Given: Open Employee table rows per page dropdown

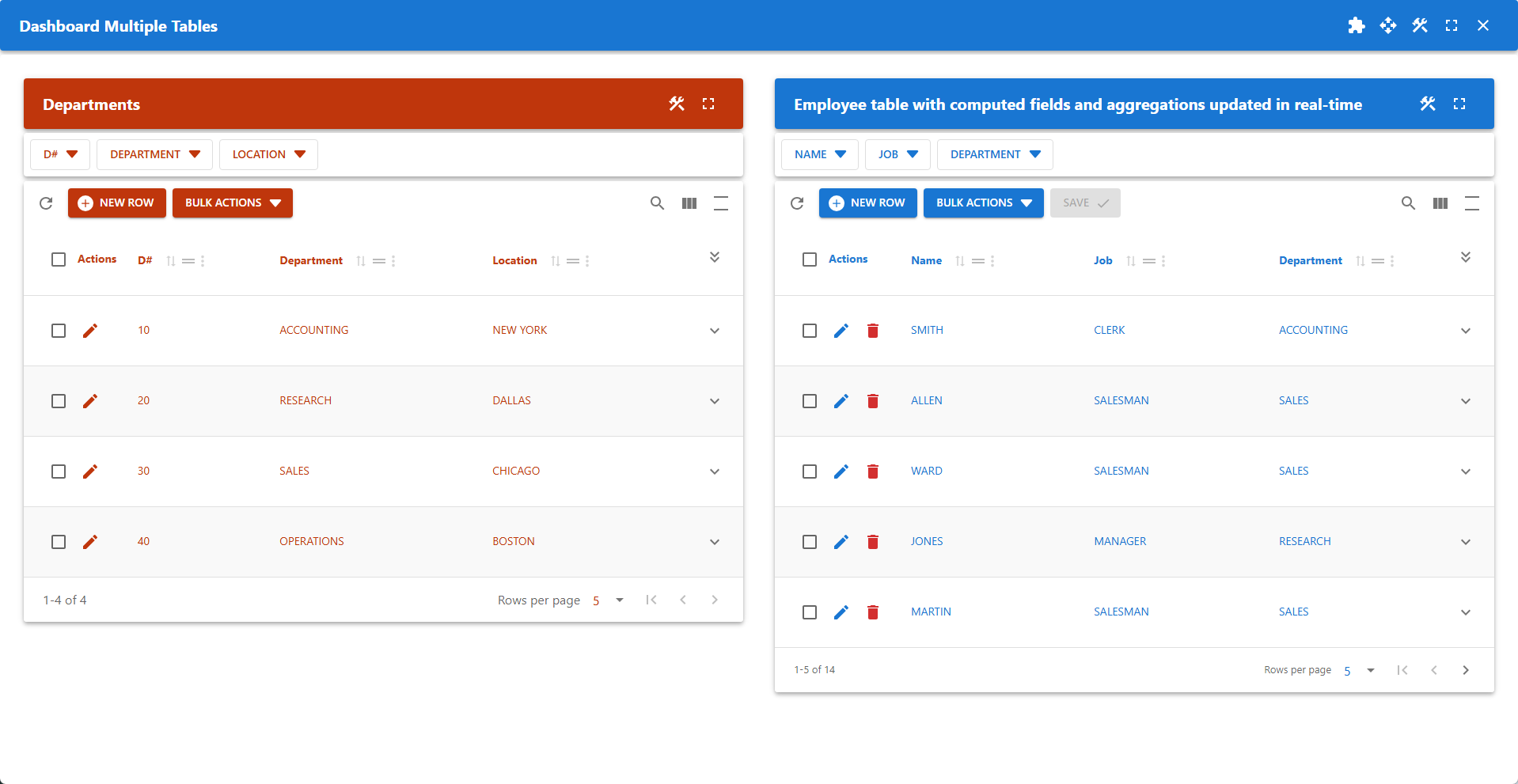Looking at the screenshot, I should click(x=1359, y=670).
